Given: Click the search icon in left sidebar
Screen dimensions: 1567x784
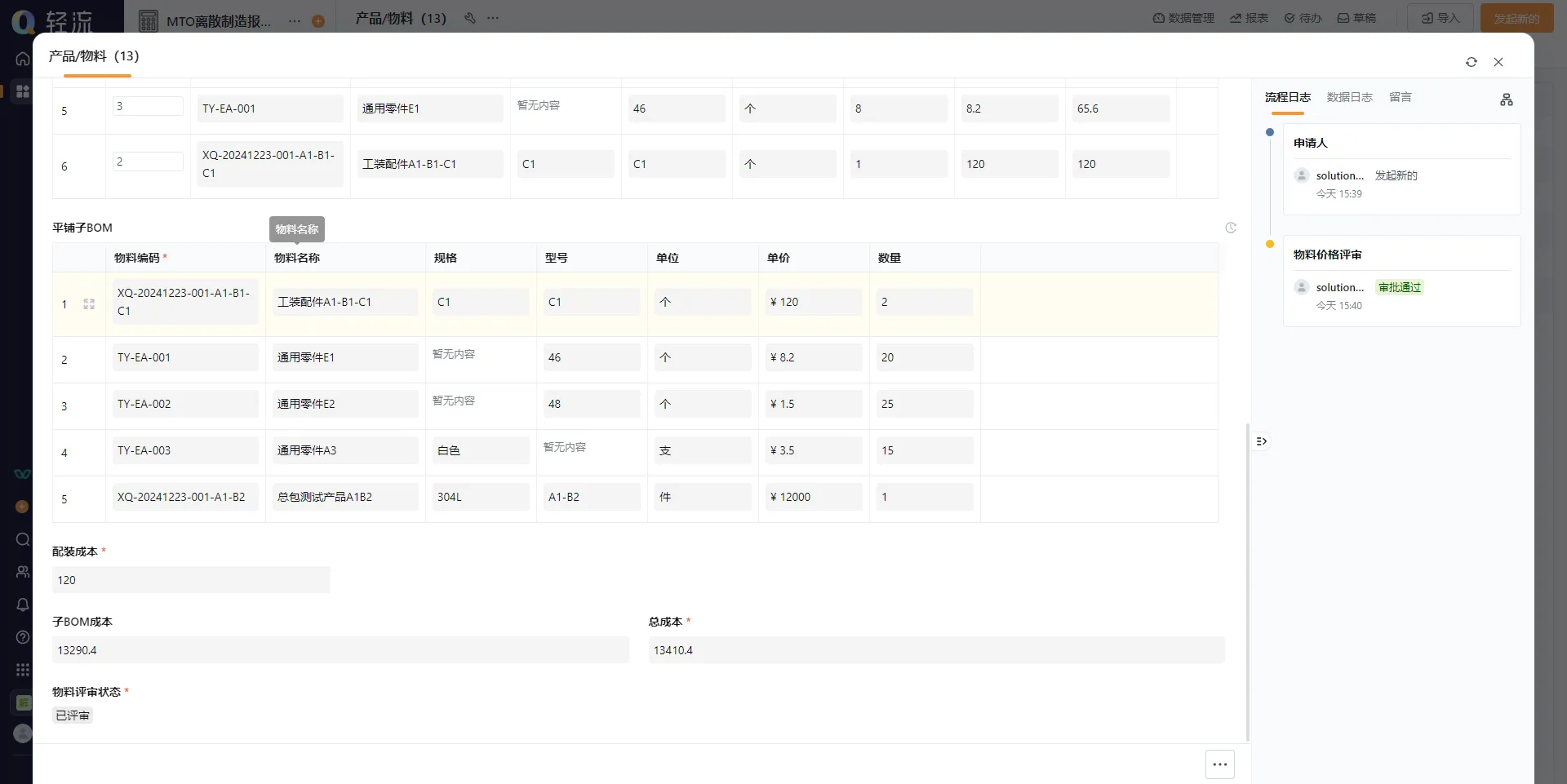Looking at the screenshot, I should tap(23, 539).
